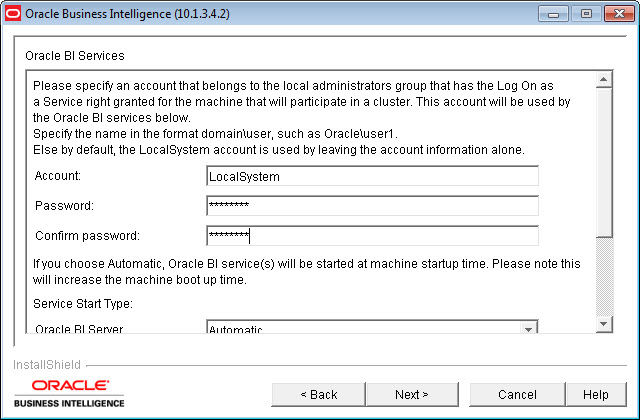Image resolution: width=640 pixels, height=420 pixels.
Task: Click the title bar text 'Oracle Business Intelligence (10.1.3.4.2)'
Action: [127, 14]
